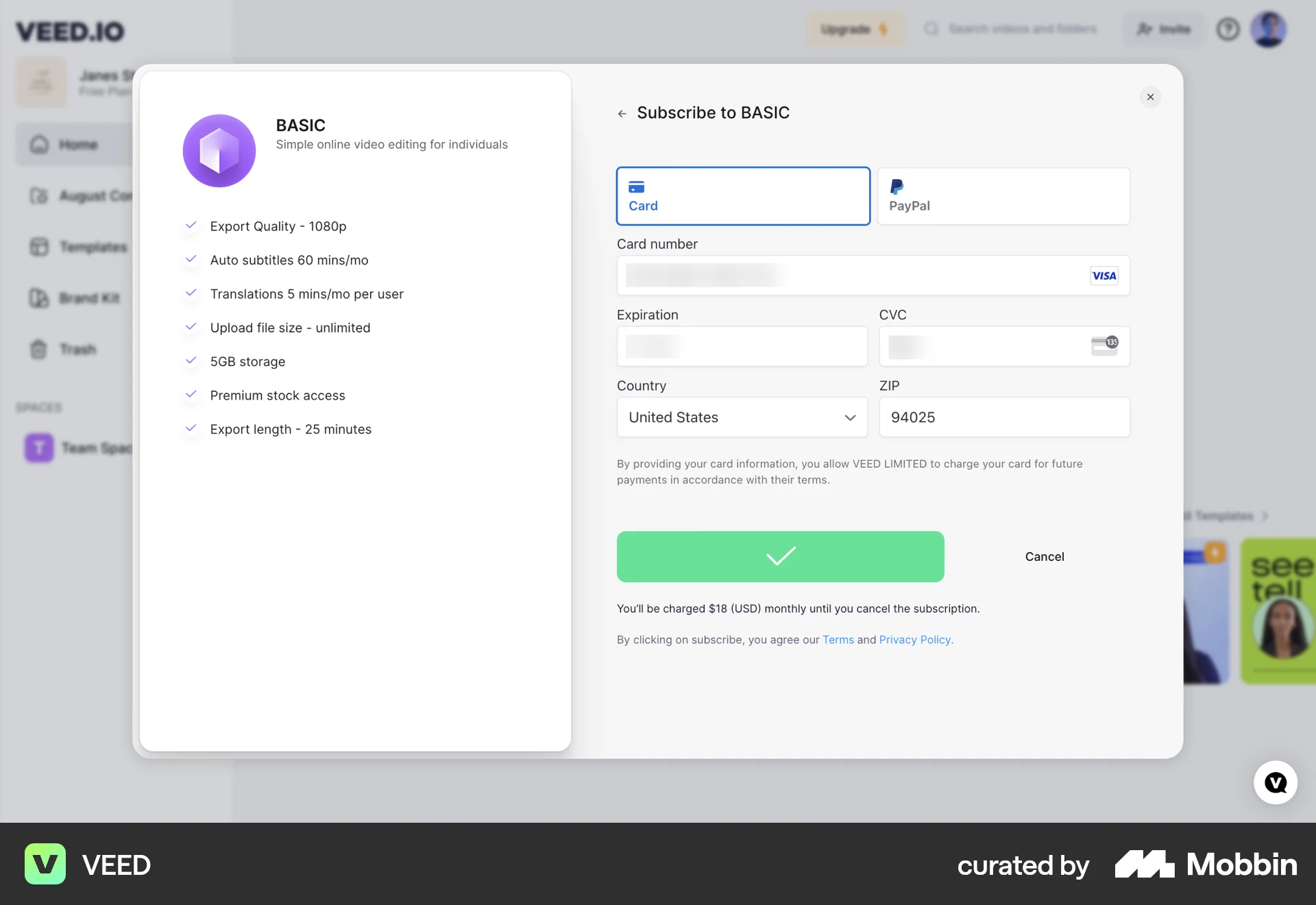The image size is (1316, 905).
Task: Click the VEED.IO logo
Action: point(69,31)
